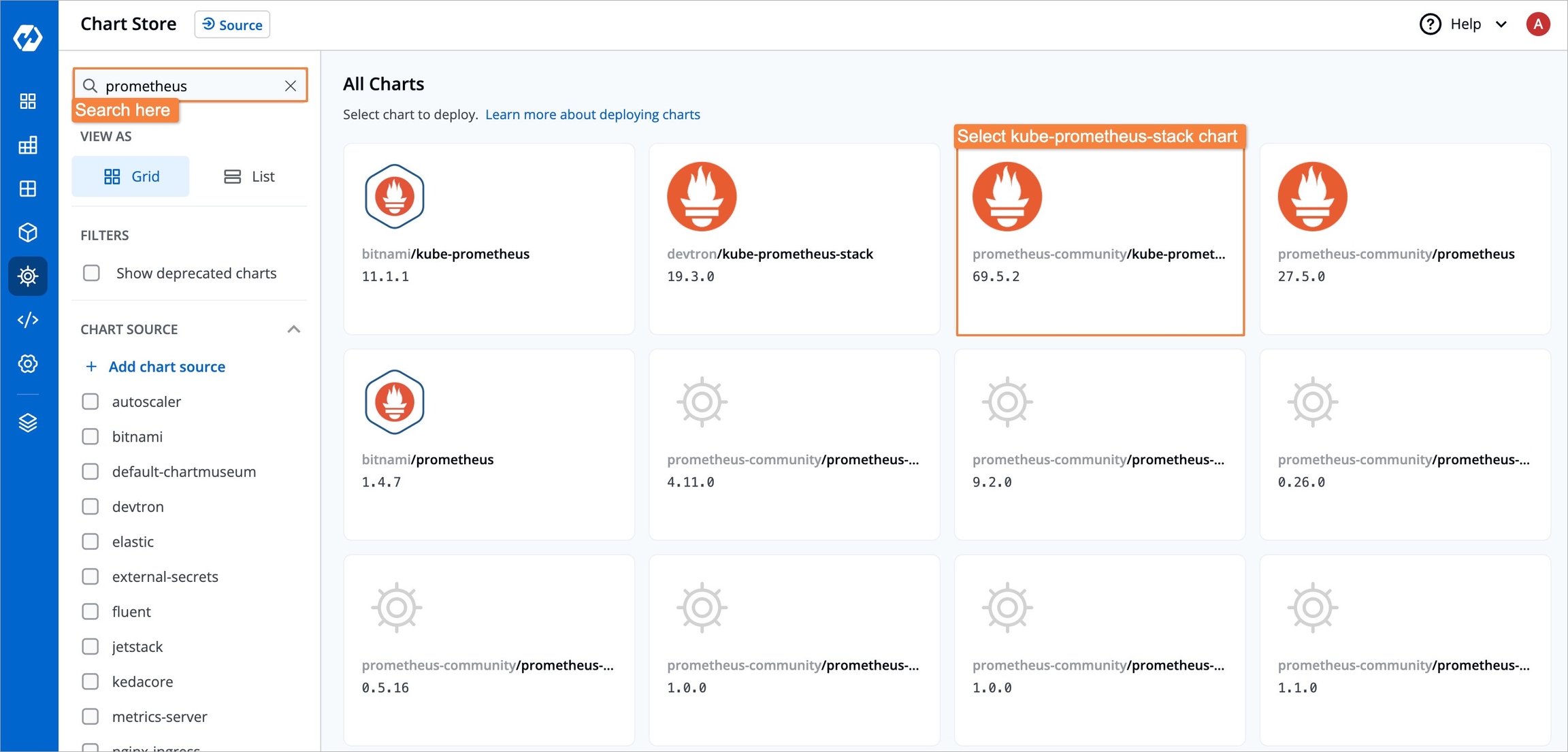The width and height of the screenshot is (1568, 752).
Task: Expand the Help dropdown arrow
Action: coord(1501,24)
